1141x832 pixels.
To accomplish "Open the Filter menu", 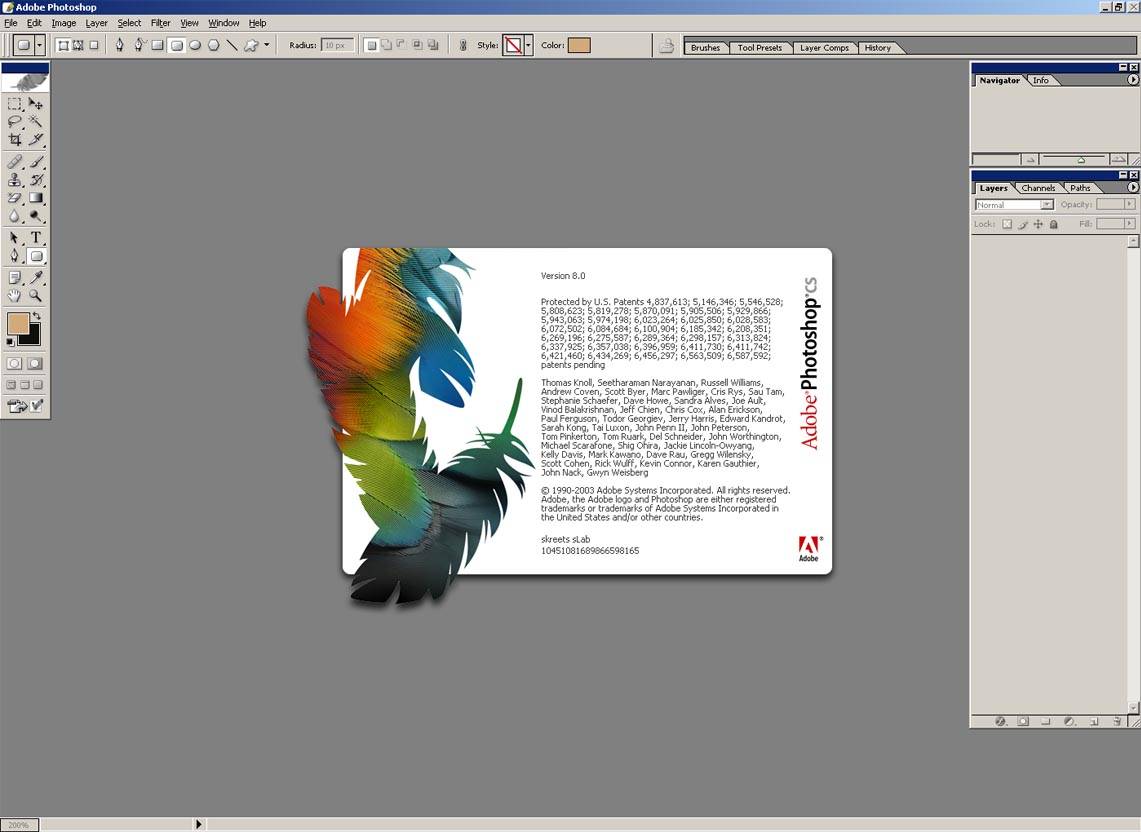I will point(161,23).
